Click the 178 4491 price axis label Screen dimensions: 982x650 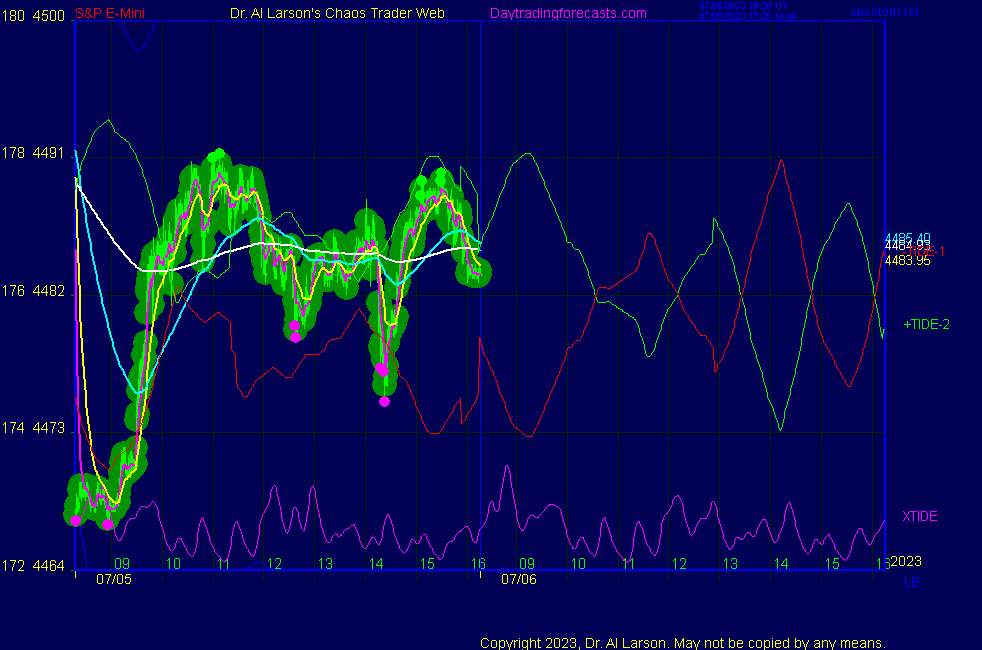(33, 153)
